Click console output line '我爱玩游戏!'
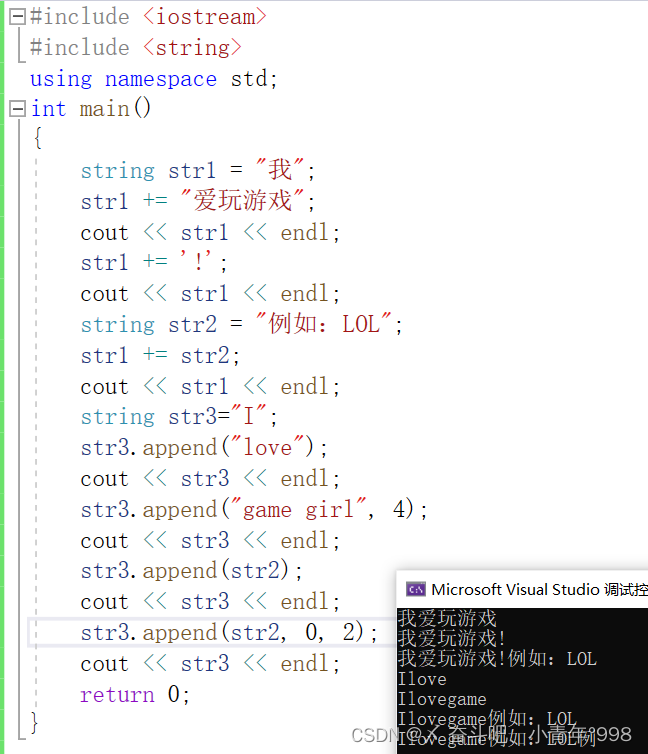Image resolution: width=648 pixels, height=754 pixels. point(452,638)
